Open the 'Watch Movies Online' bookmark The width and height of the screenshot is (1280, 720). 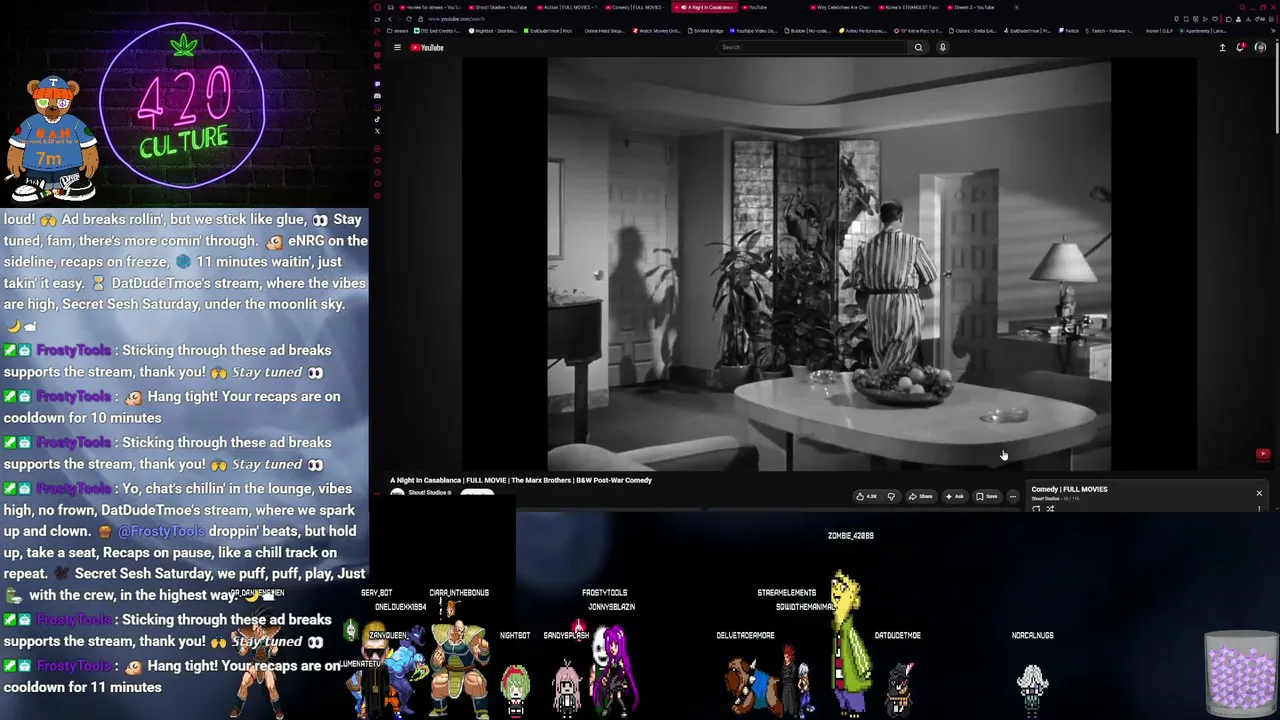(657, 31)
